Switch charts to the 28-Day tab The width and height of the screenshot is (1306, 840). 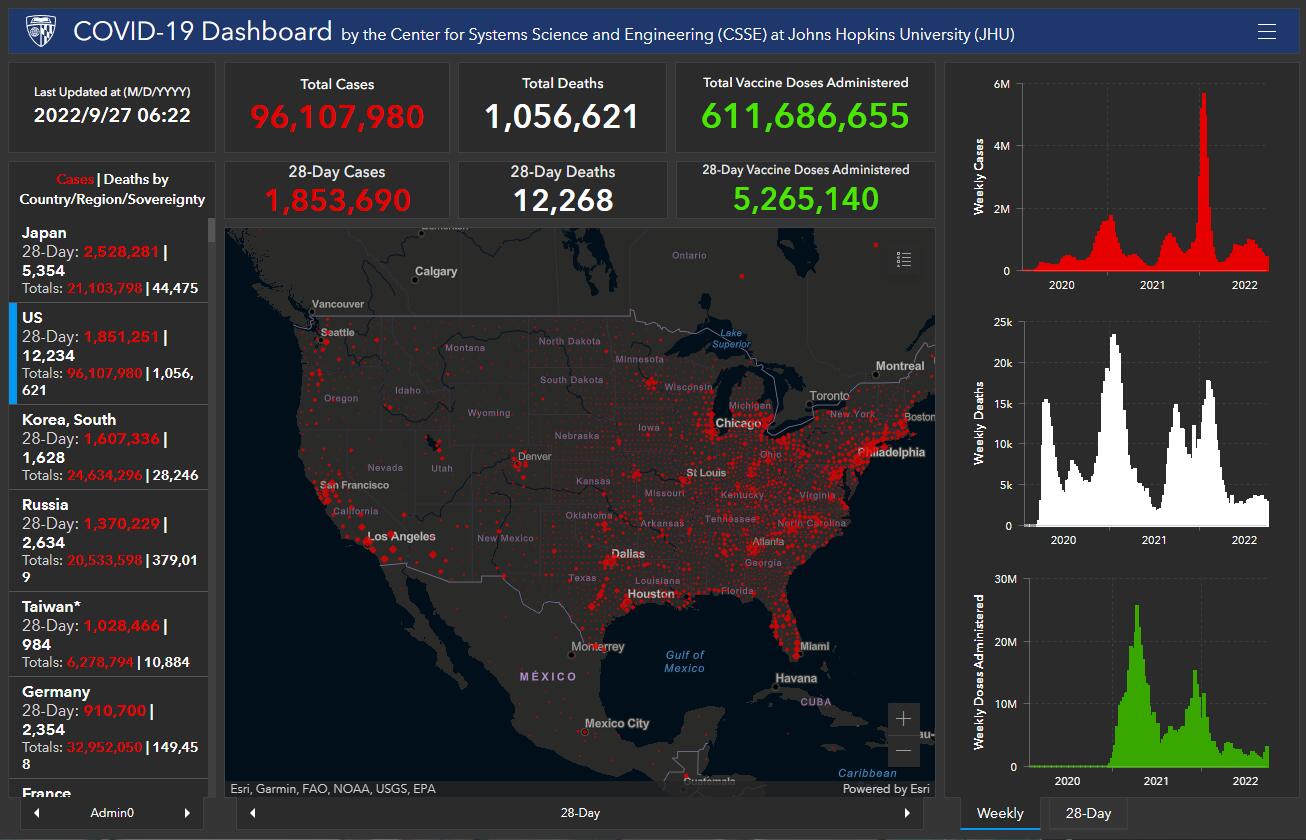point(1088,813)
